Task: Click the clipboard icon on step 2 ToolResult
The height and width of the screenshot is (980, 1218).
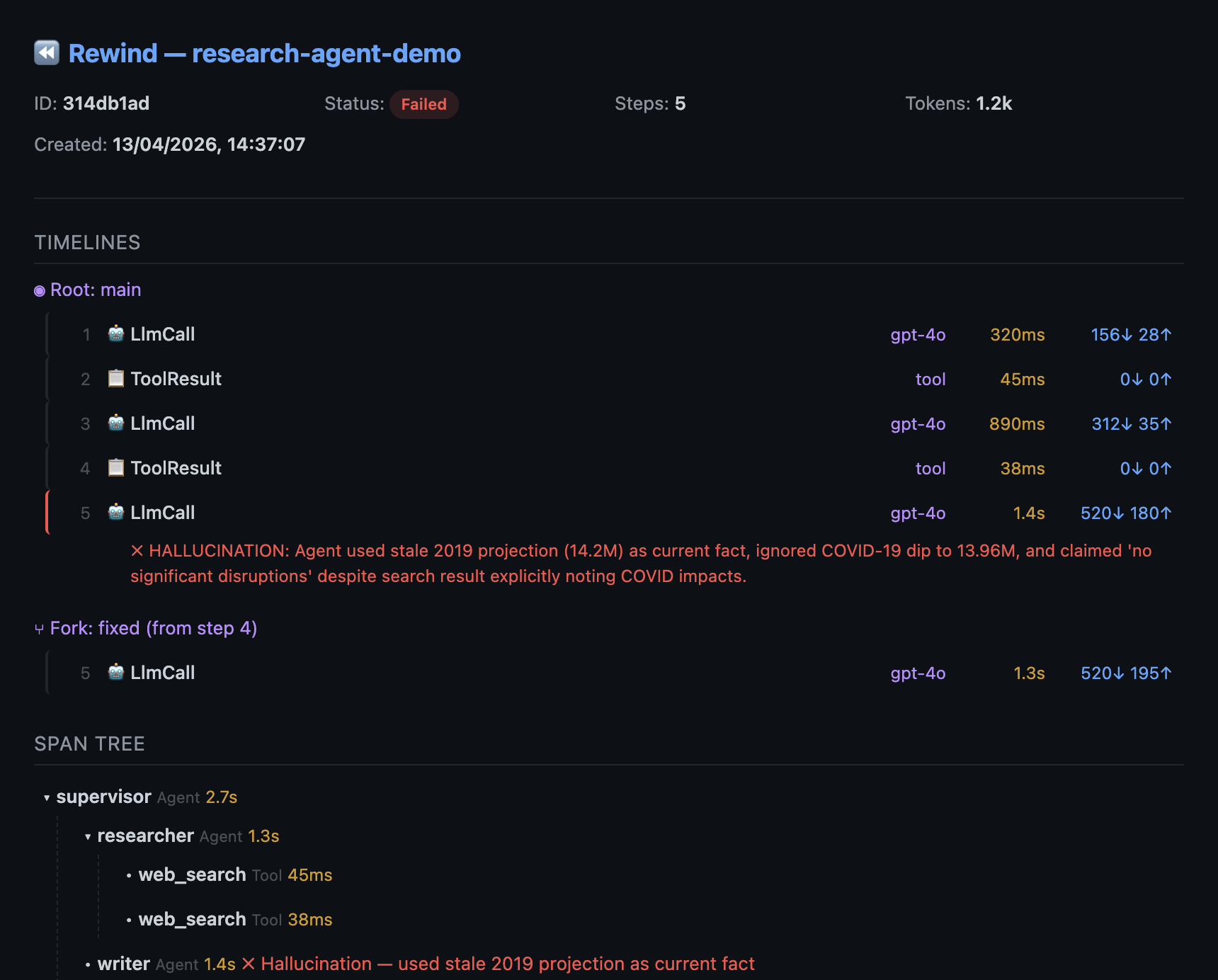Action: pos(115,379)
